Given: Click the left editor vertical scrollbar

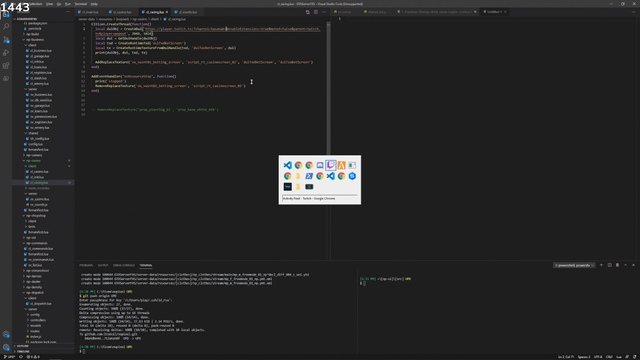Looking at the screenshot, I should (x=328, y=88).
